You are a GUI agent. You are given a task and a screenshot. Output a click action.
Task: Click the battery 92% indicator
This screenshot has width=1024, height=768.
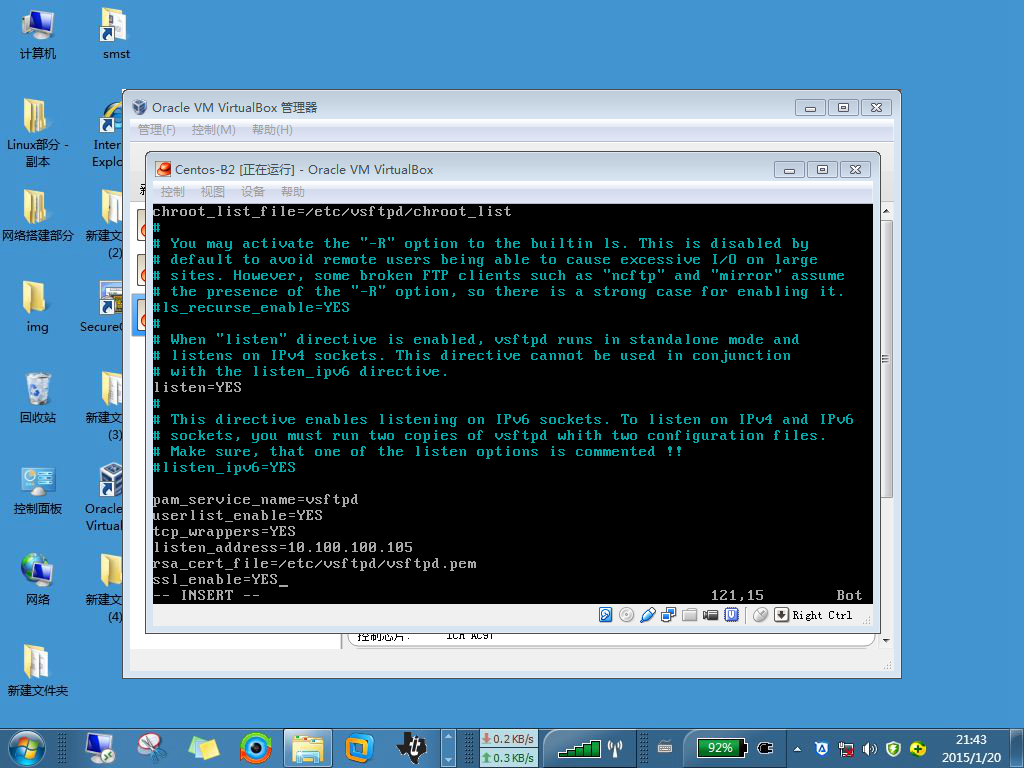click(721, 748)
